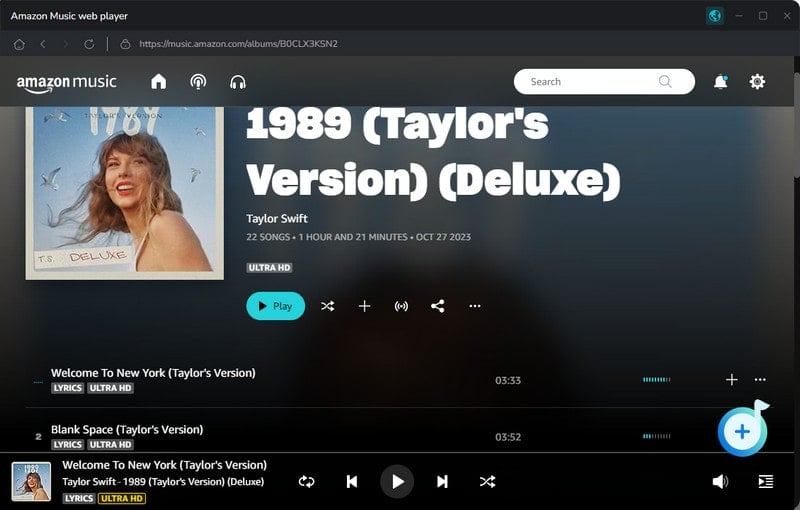Click yellow ULTRA HD badge in player bar
This screenshot has height=510, width=800.
122,498
